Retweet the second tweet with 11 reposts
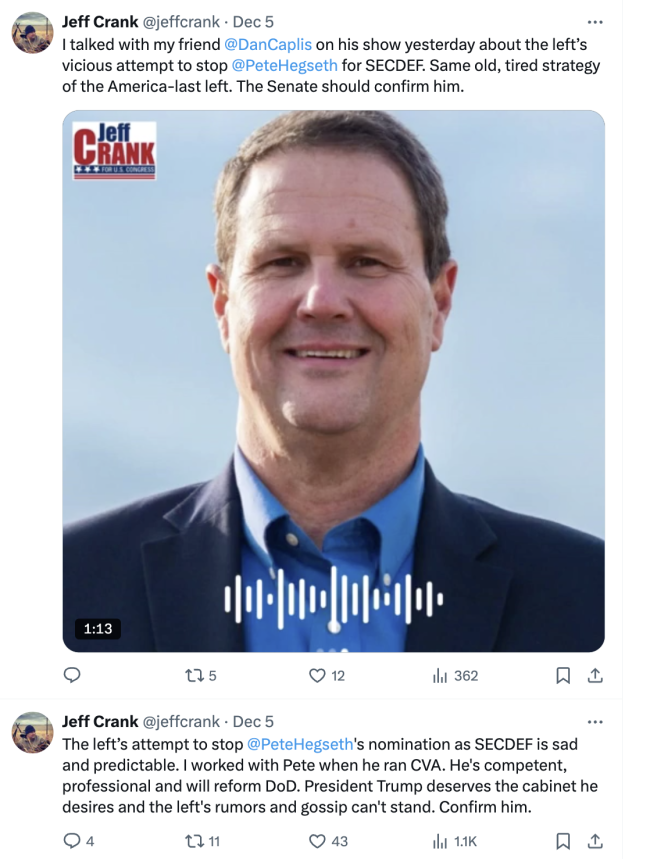Viewport: 650px width, 859px height. coord(202,840)
